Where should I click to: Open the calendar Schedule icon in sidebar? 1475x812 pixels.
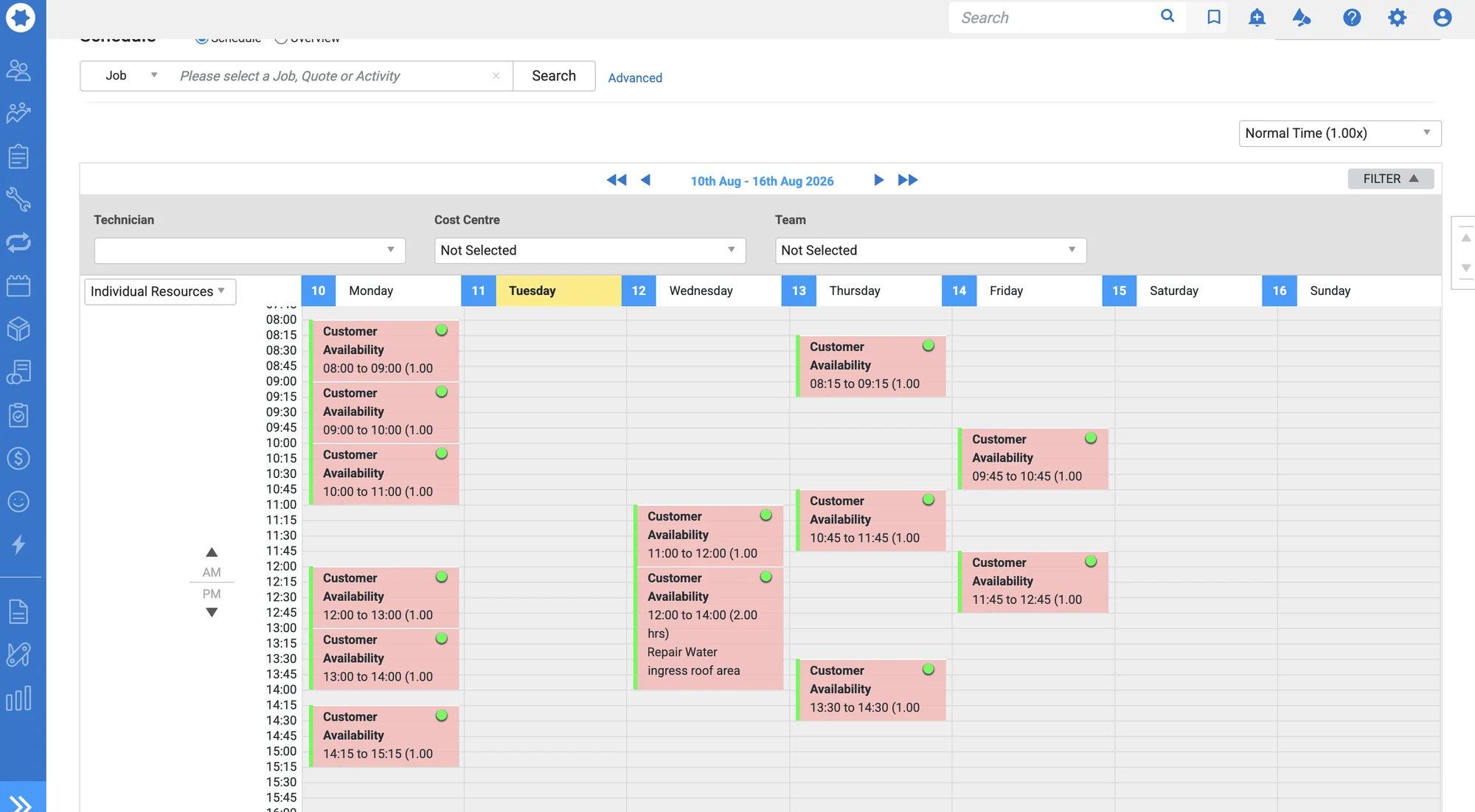pos(18,285)
